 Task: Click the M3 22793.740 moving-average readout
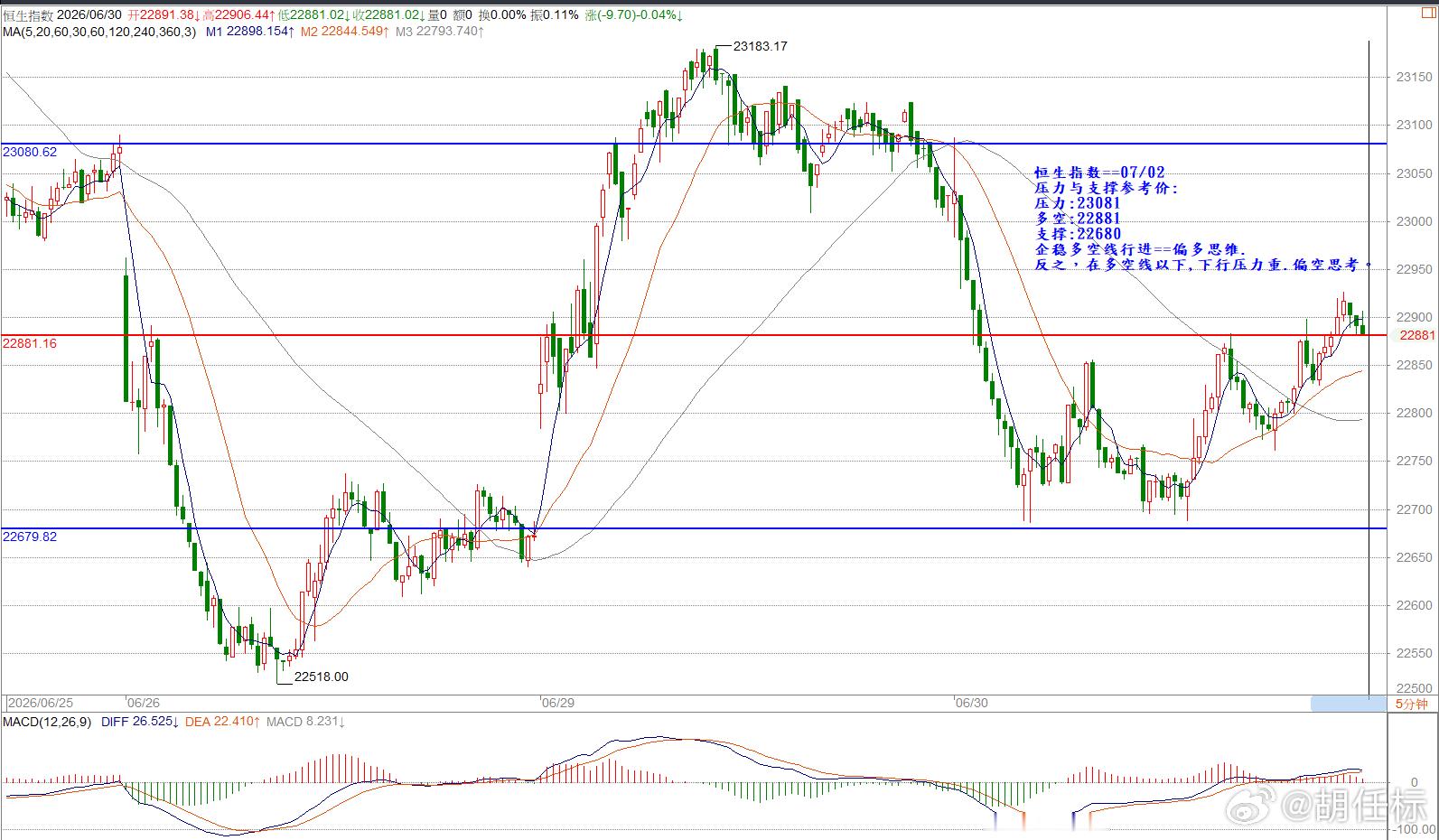[x=439, y=32]
